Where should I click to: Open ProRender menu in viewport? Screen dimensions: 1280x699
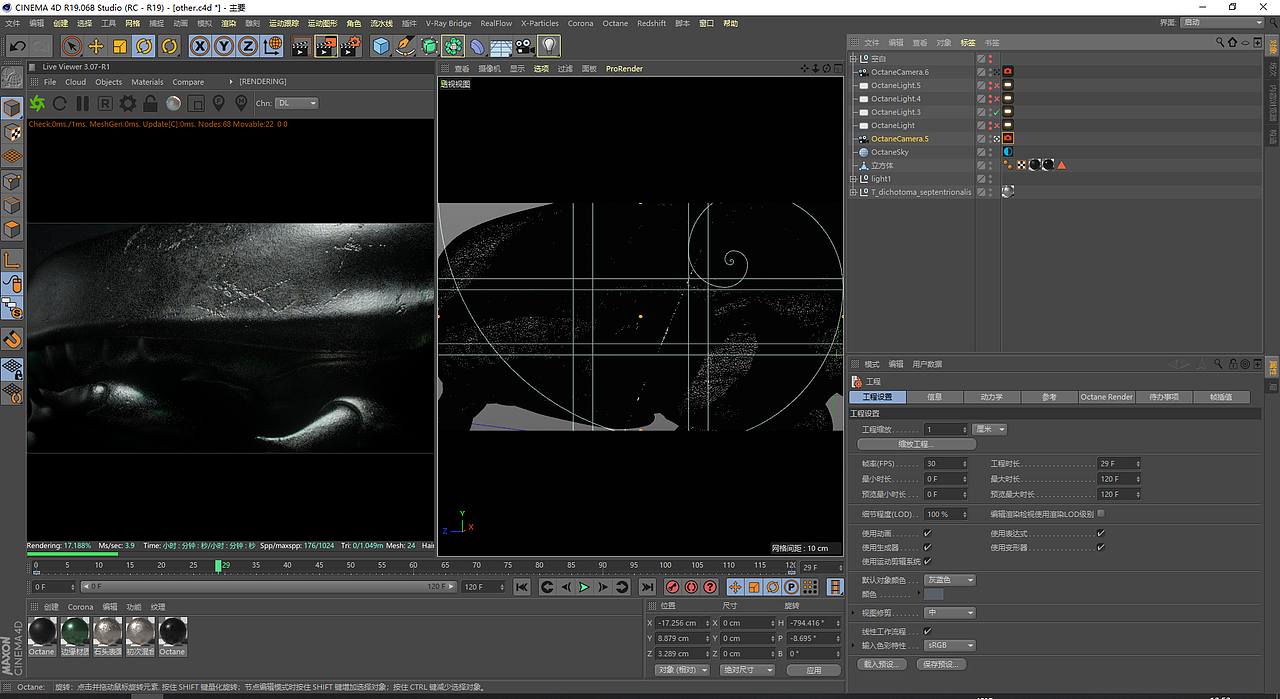coord(624,69)
